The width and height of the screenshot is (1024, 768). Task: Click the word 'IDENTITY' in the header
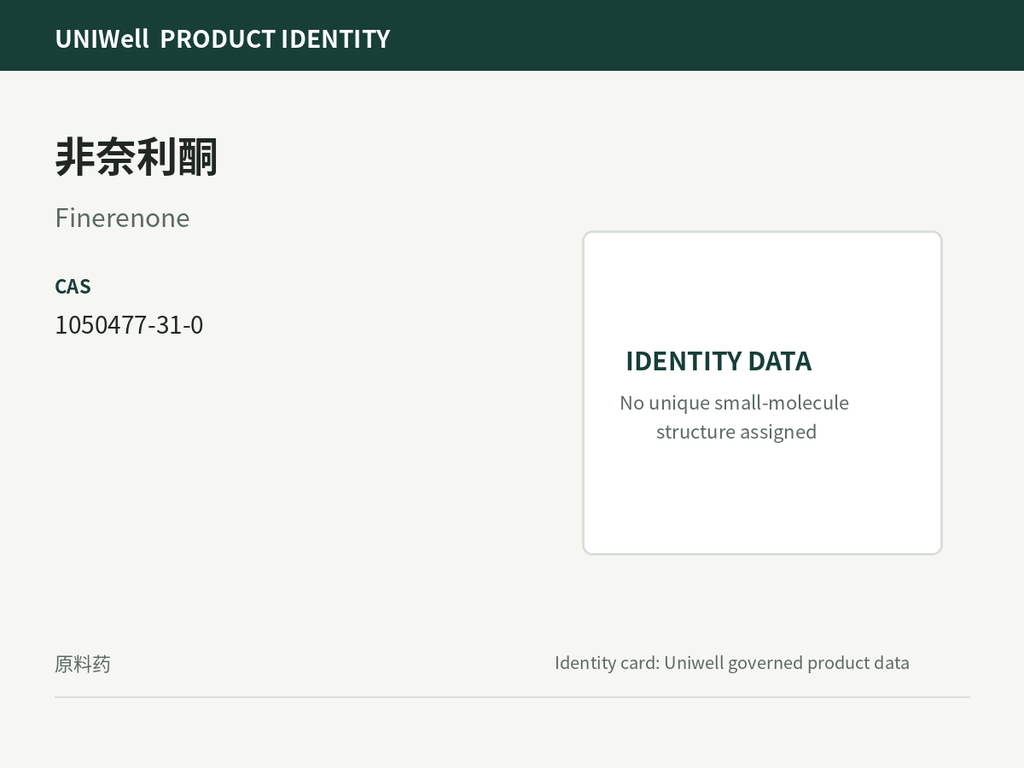tap(336, 39)
